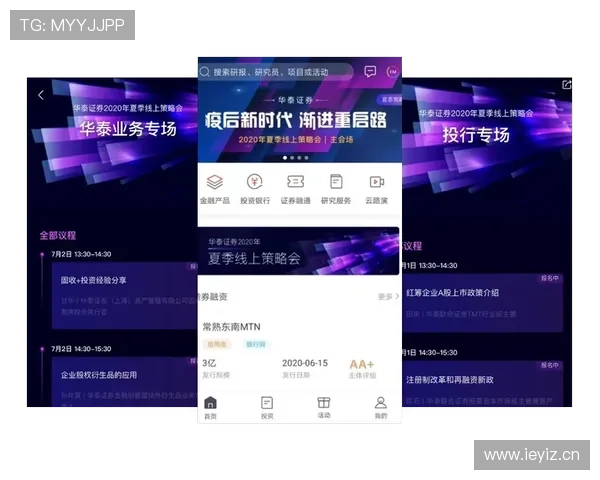
Task: Open the 研究服务 document icon
Action: click(336, 182)
